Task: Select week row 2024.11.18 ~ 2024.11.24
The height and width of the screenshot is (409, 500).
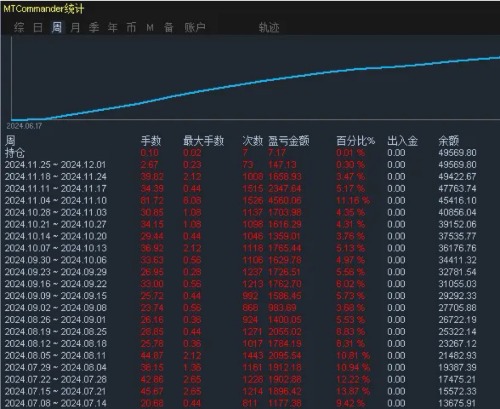Action: pos(241,177)
